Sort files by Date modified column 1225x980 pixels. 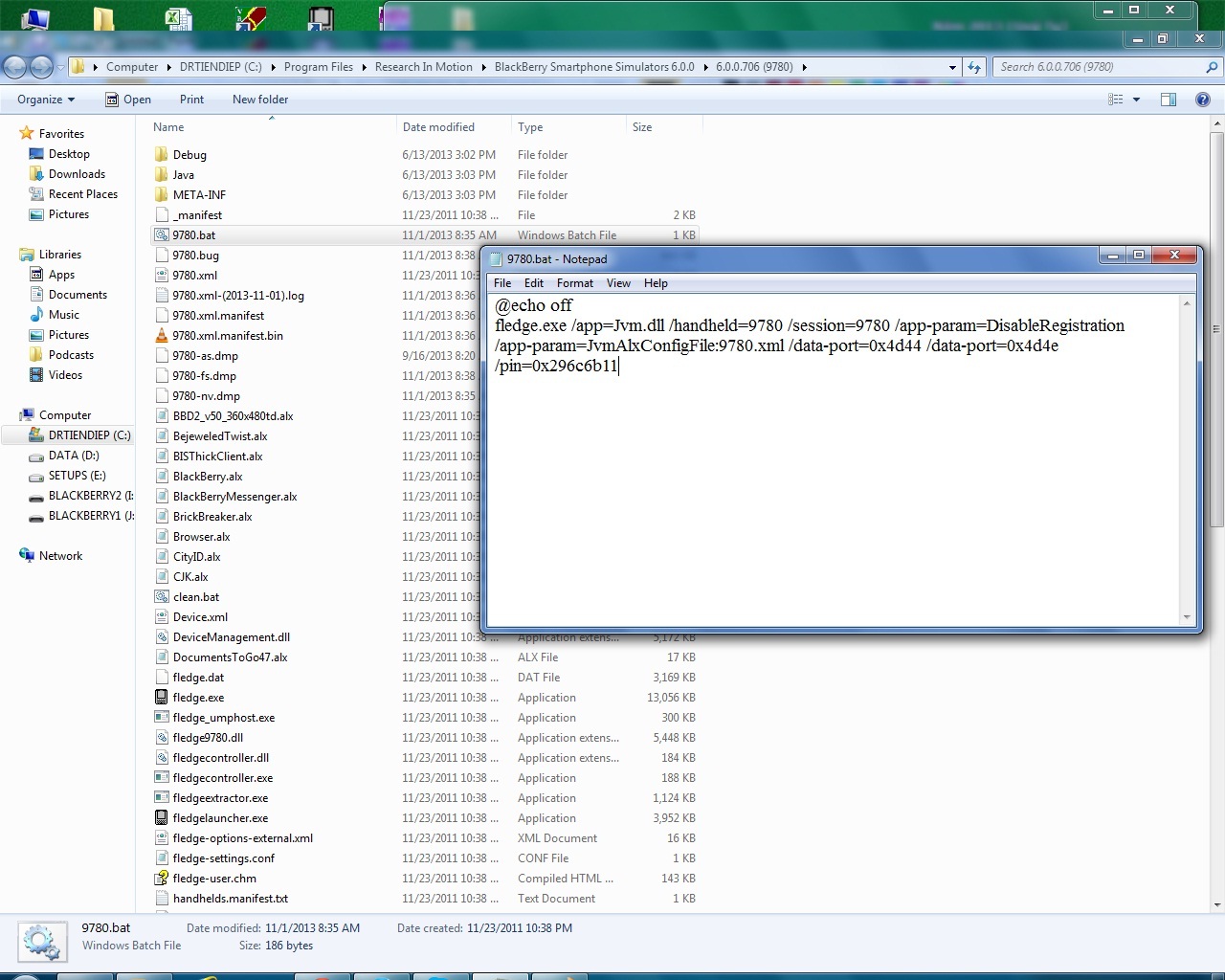click(454, 127)
